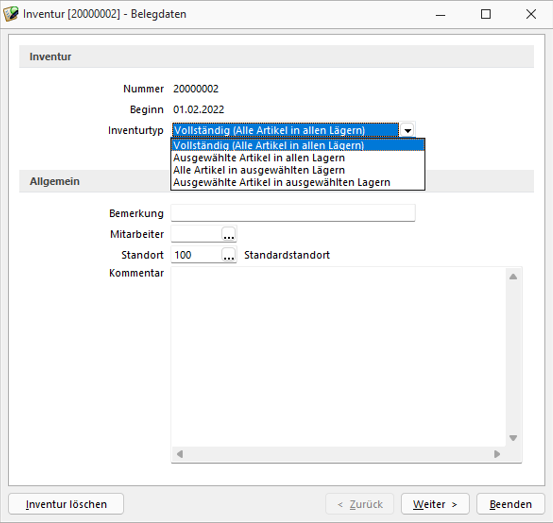Open the Standort lookup ellipsis button
Image resolution: width=553 pixels, height=523 pixels.
(229, 255)
